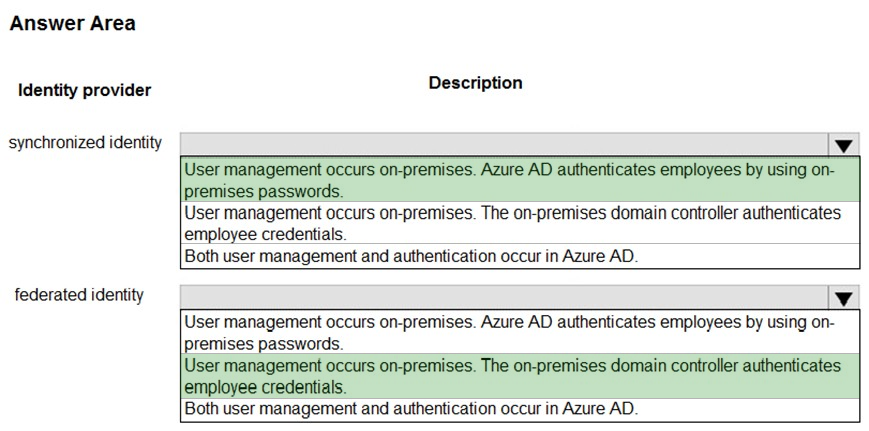Image resolution: width=869 pixels, height=431 pixels.
Task: Pick the green highlighted answer in the first dropdown list
Action: point(520,180)
